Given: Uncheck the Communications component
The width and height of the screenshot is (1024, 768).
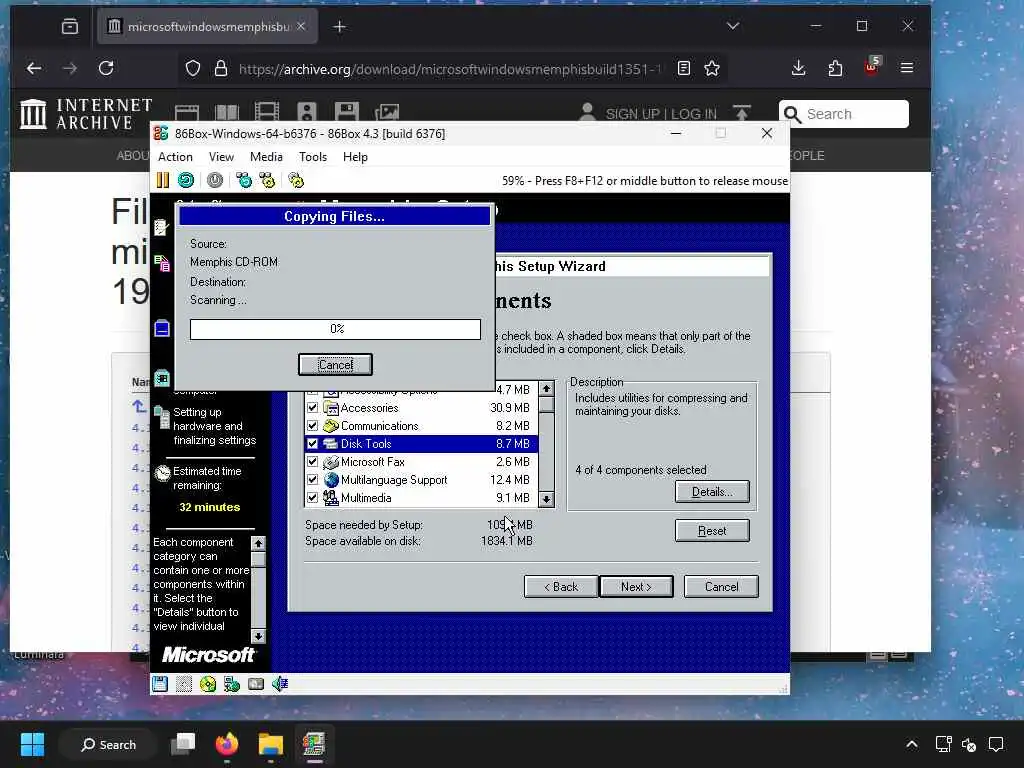Looking at the screenshot, I should (x=312, y=426).
